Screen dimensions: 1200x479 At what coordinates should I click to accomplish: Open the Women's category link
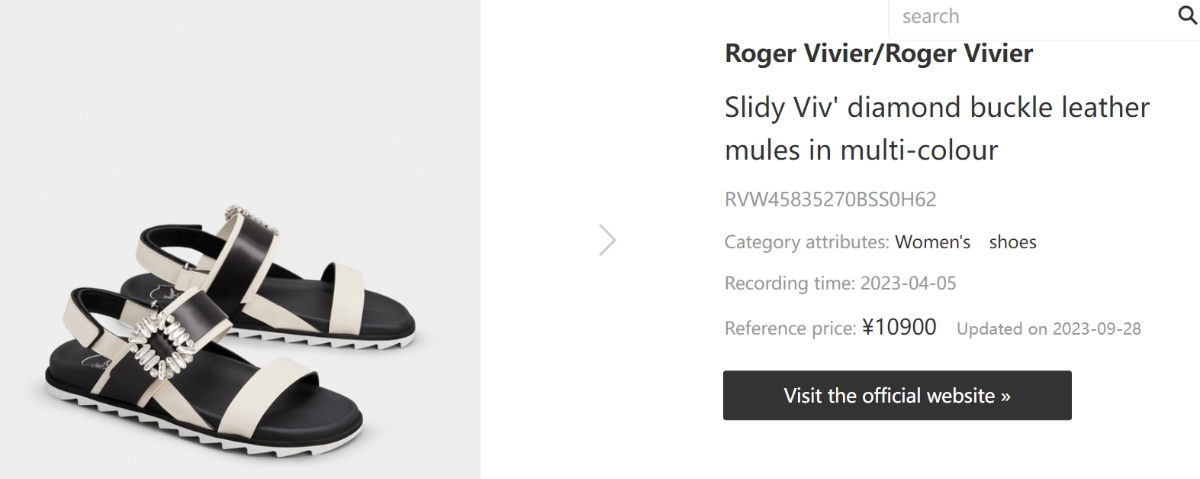tap(932, 242)
